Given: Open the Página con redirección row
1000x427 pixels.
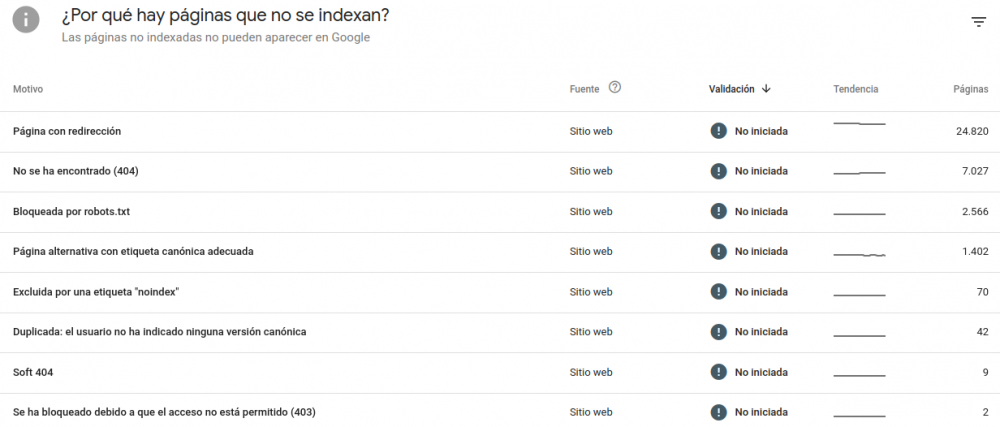Looking at the screenshot, I should tap(67, 131).
